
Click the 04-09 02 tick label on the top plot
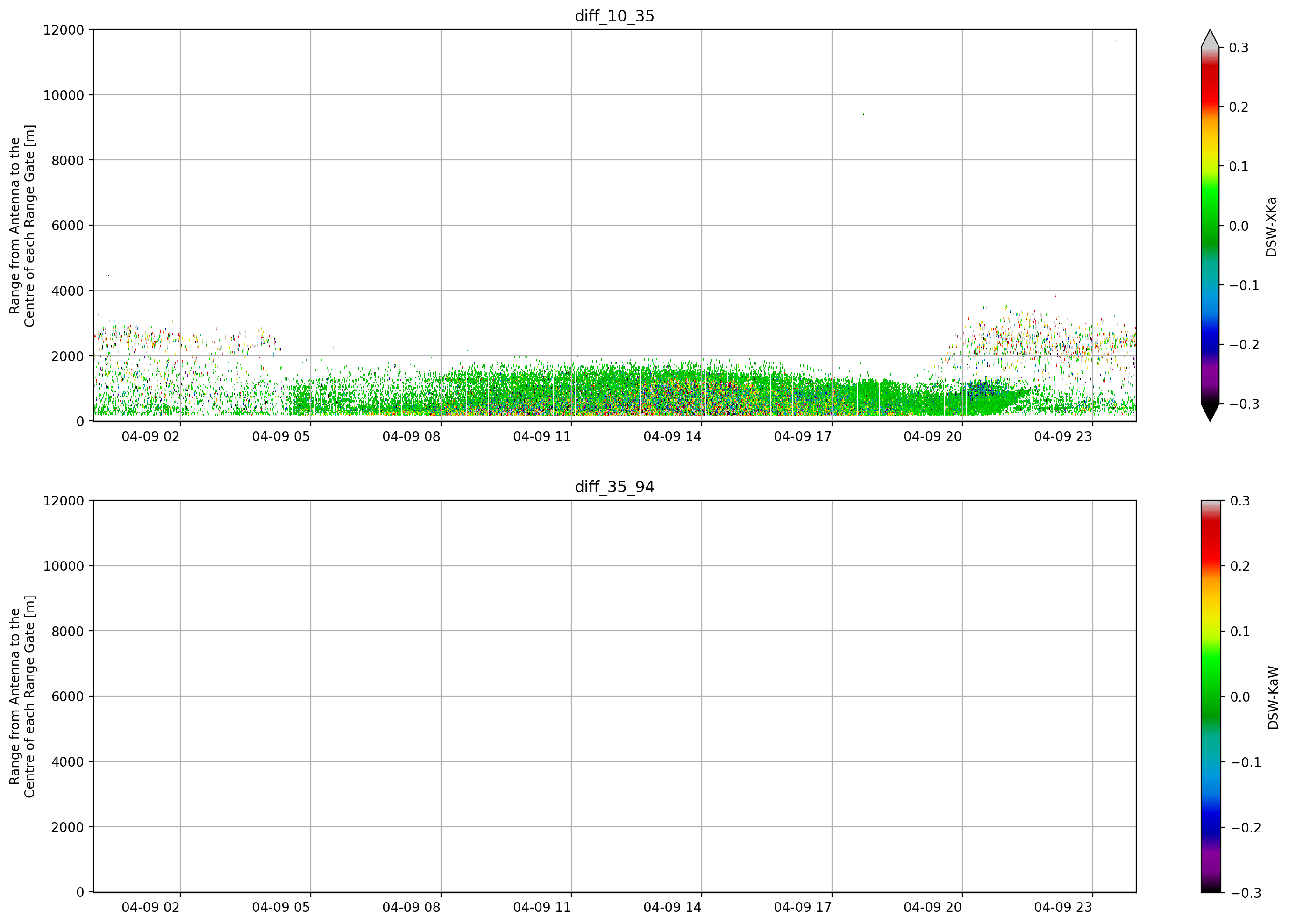(150, 436)
